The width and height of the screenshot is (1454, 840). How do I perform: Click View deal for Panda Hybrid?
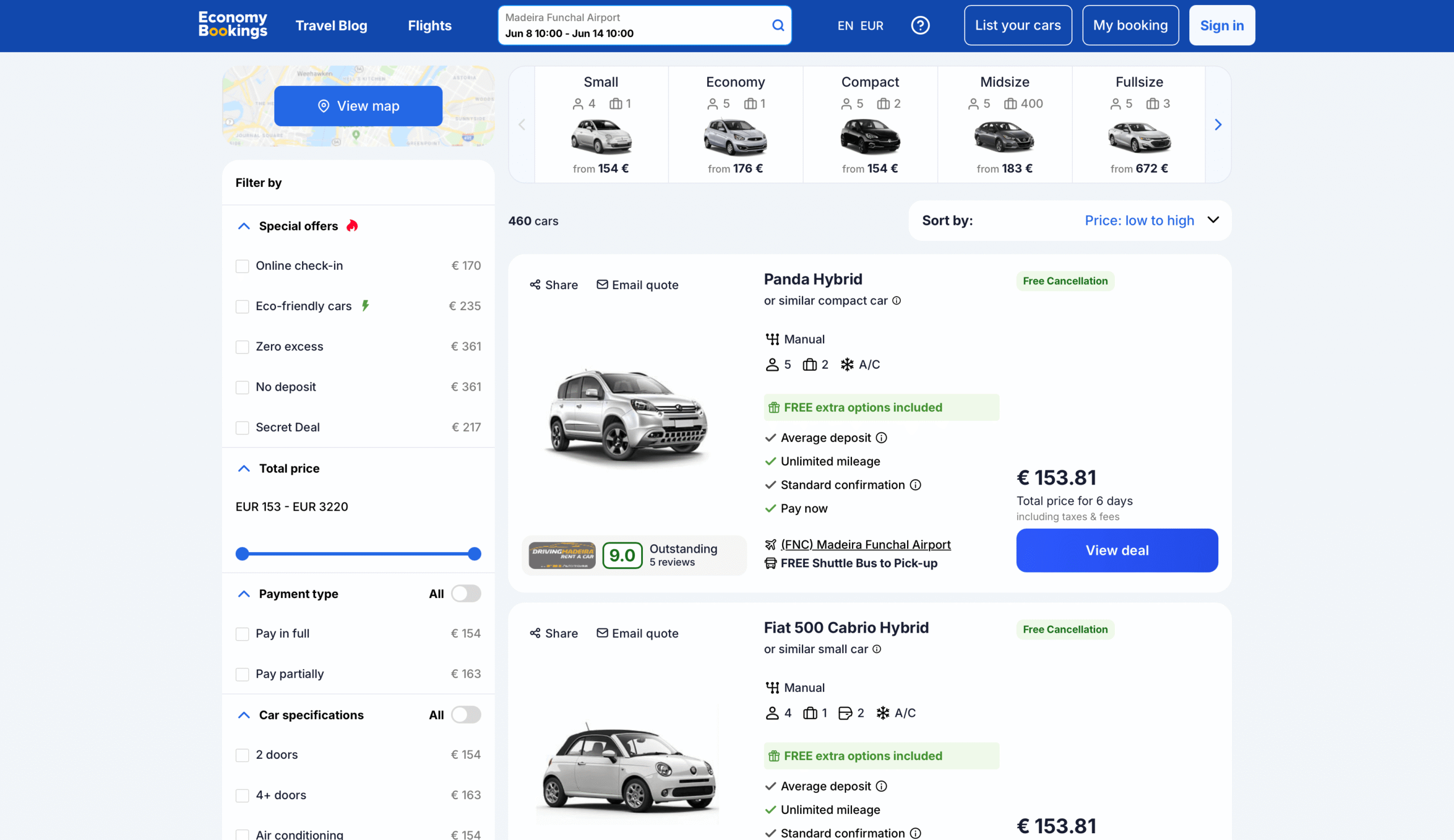1117,550
